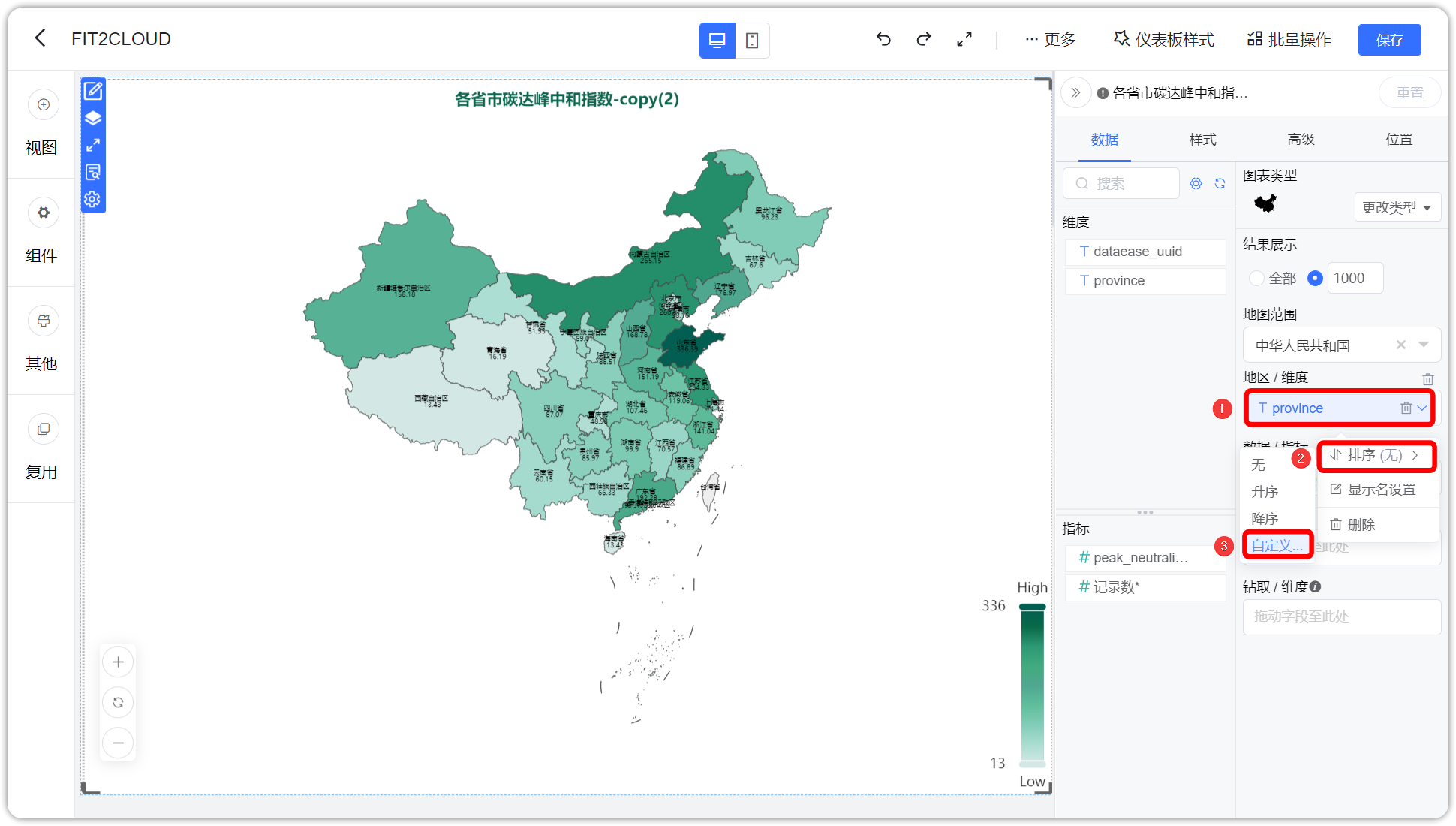The width and height of the screenshot is (1456, 826).
Task: Click the panel divider drag handle
Action: [x=1145, y=513]
